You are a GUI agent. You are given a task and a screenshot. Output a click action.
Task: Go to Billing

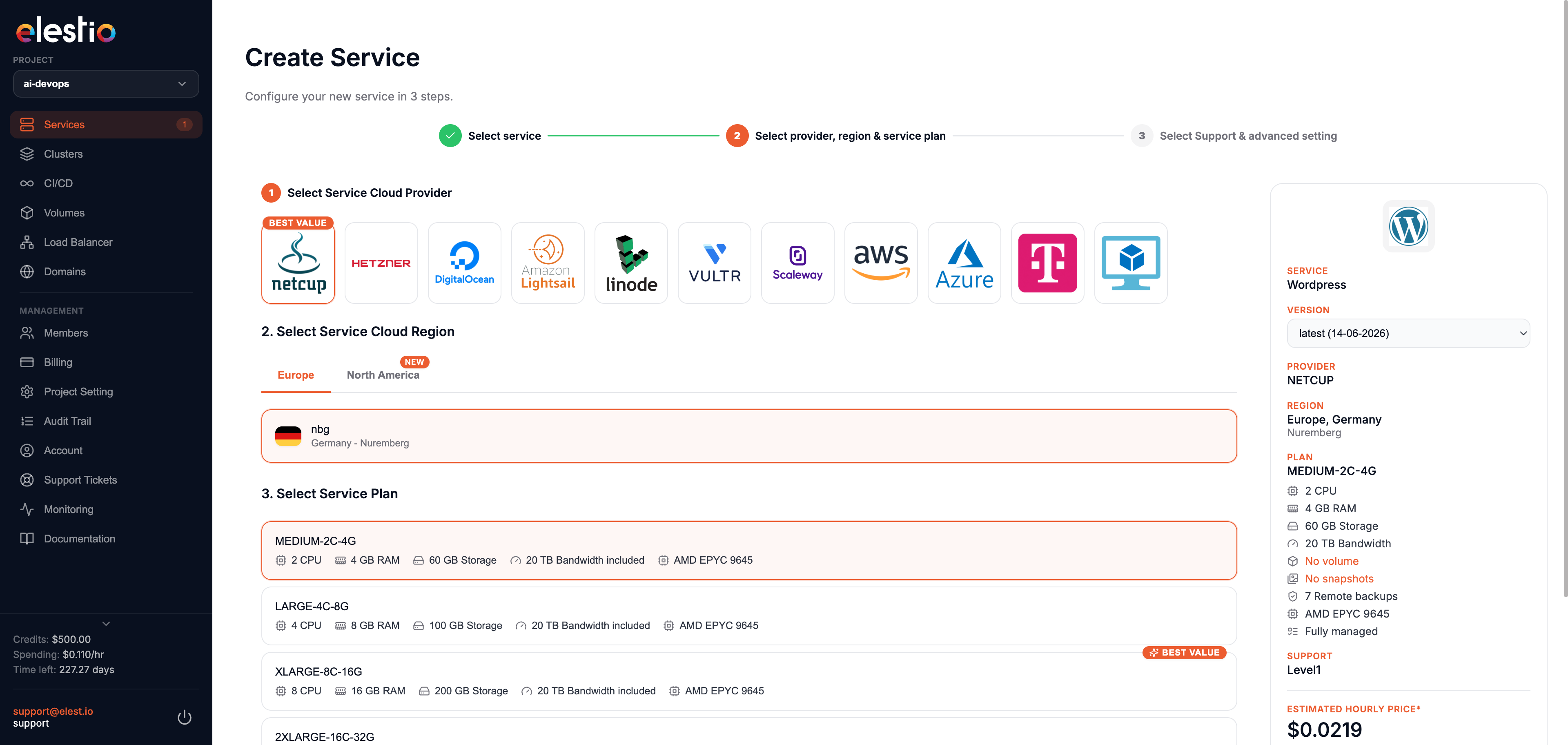(x=106, y=362)
